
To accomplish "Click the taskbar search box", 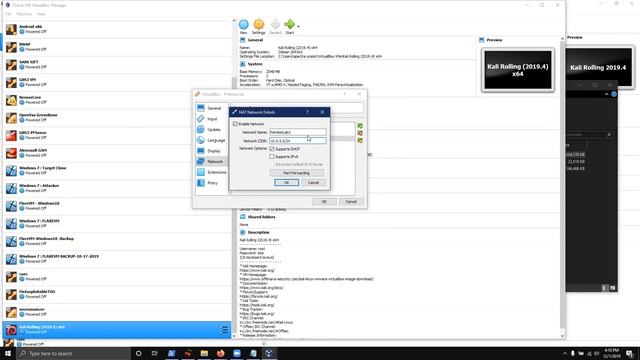I will pos(73,353).
